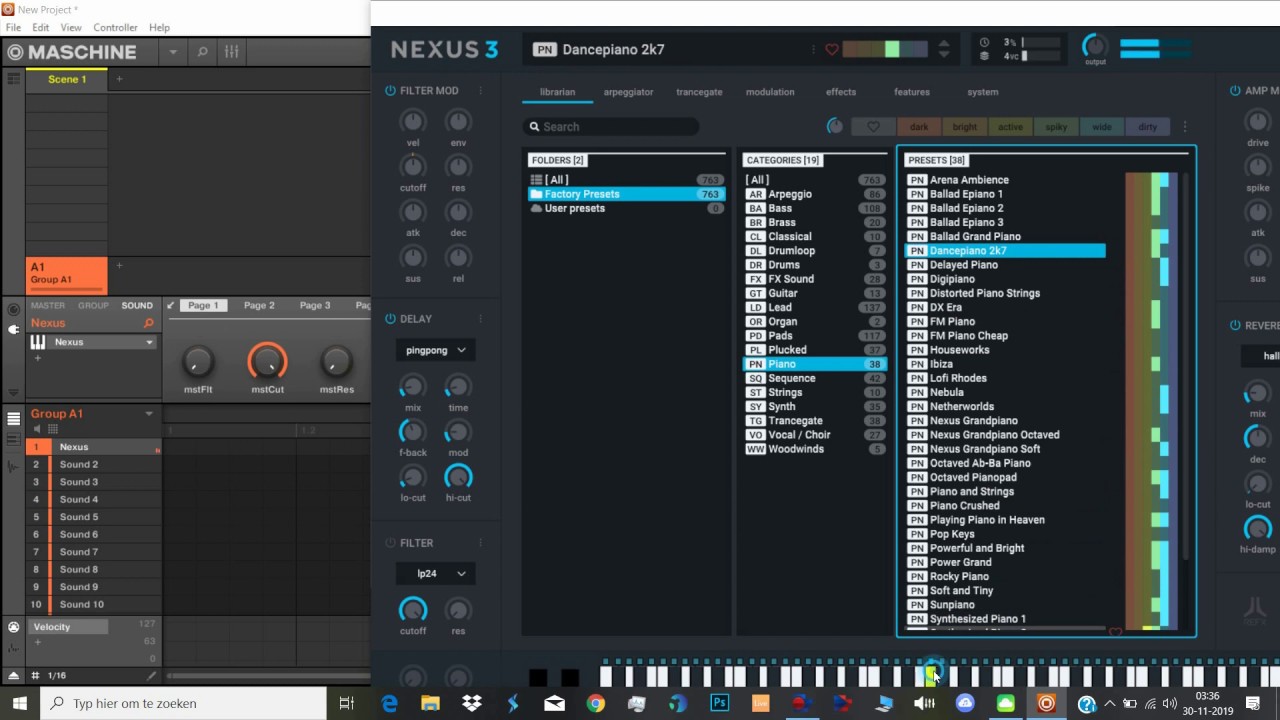
Task: Click the arranger grid view icon beside Scene 1
Action: tap(13, 79)
